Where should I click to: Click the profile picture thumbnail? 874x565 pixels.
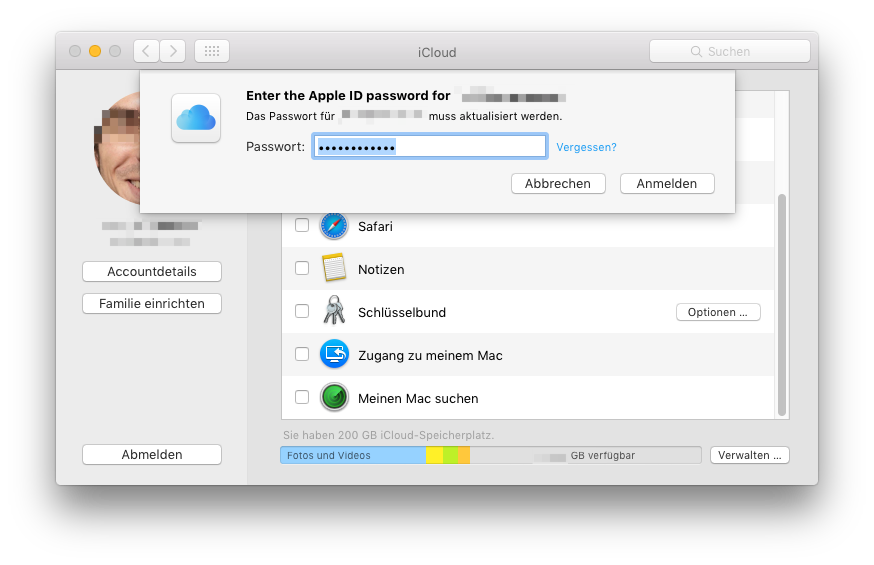coord(117,148)
